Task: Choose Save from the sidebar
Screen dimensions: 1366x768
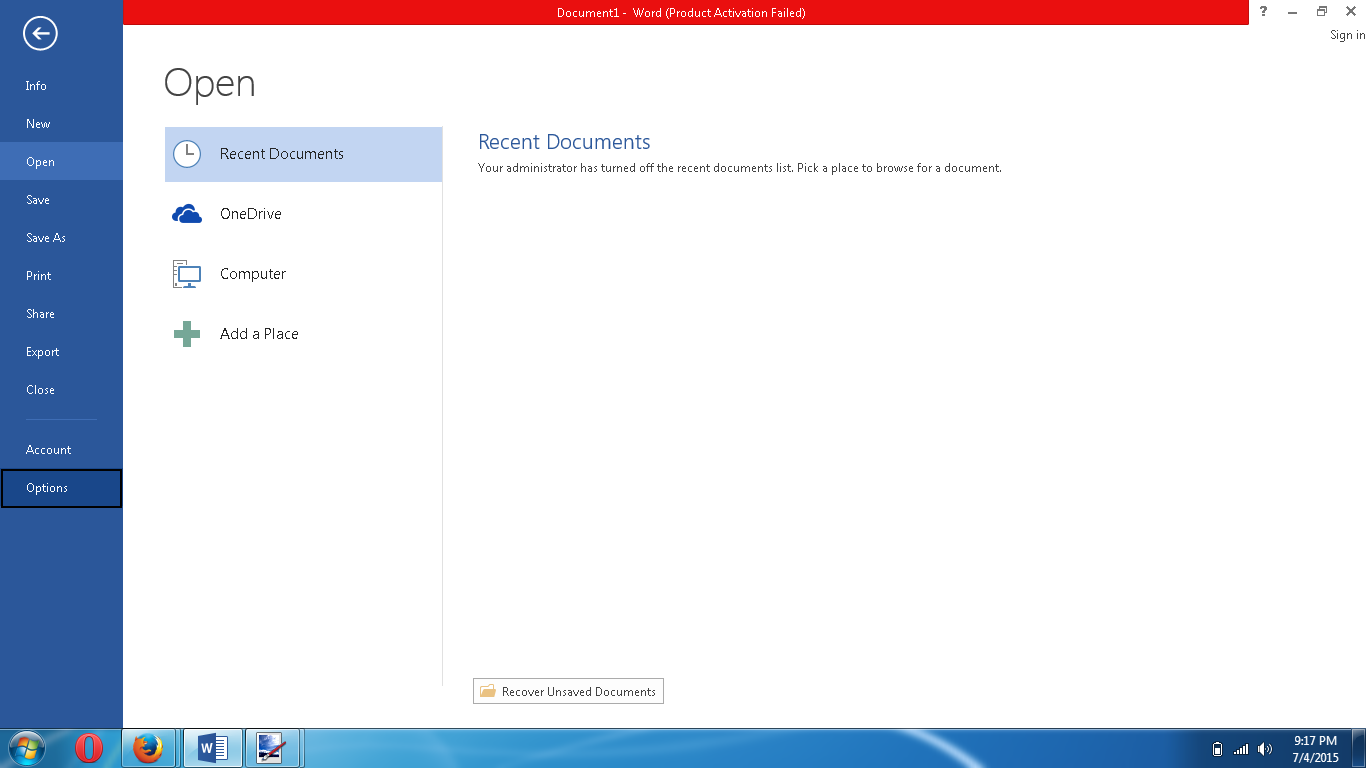Action: point(61,200)
